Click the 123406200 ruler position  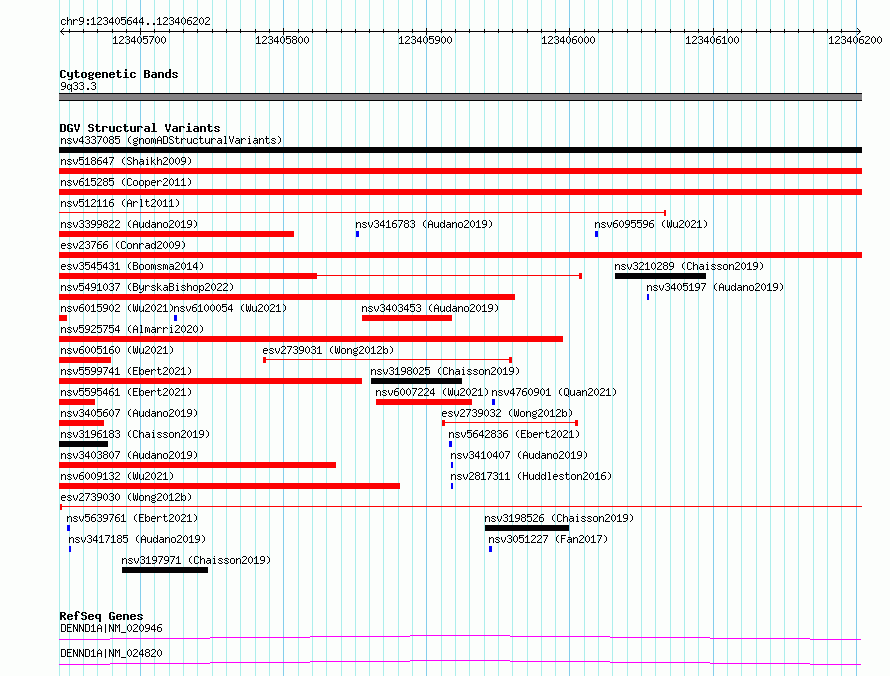click(855, 40)
